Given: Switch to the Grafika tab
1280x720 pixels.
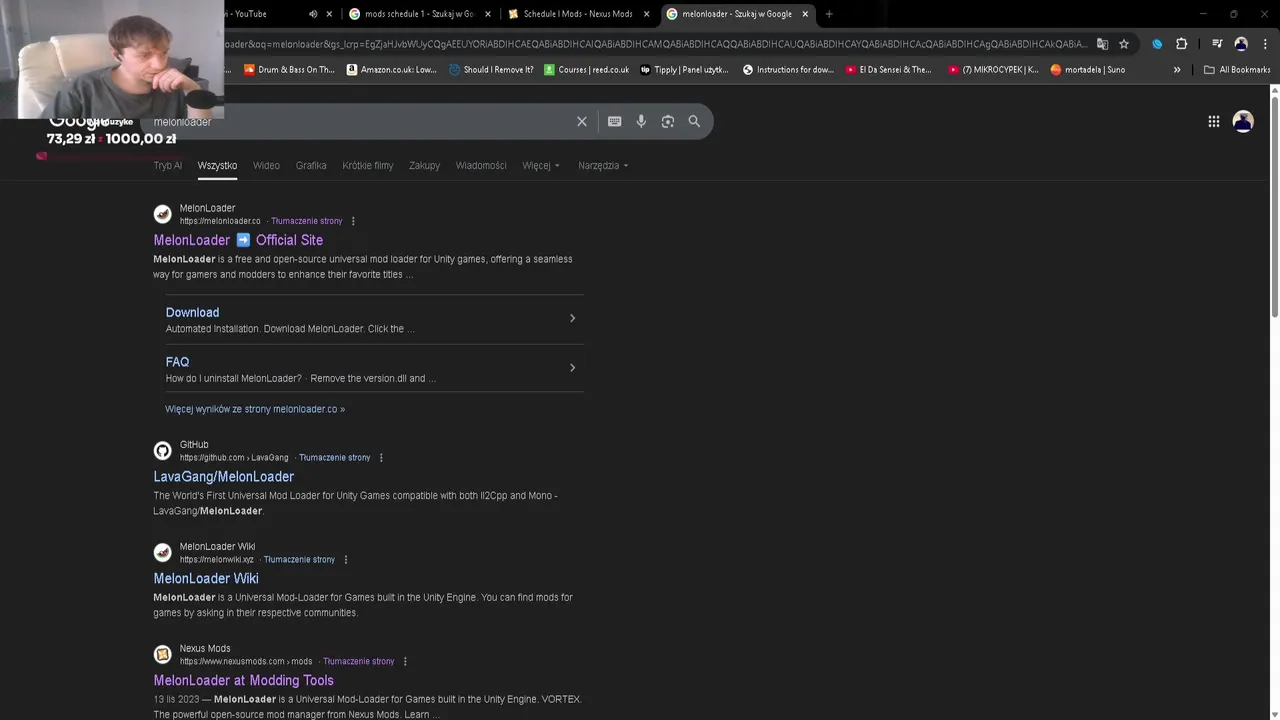Looking at the screenshot, I should point(311,165).
